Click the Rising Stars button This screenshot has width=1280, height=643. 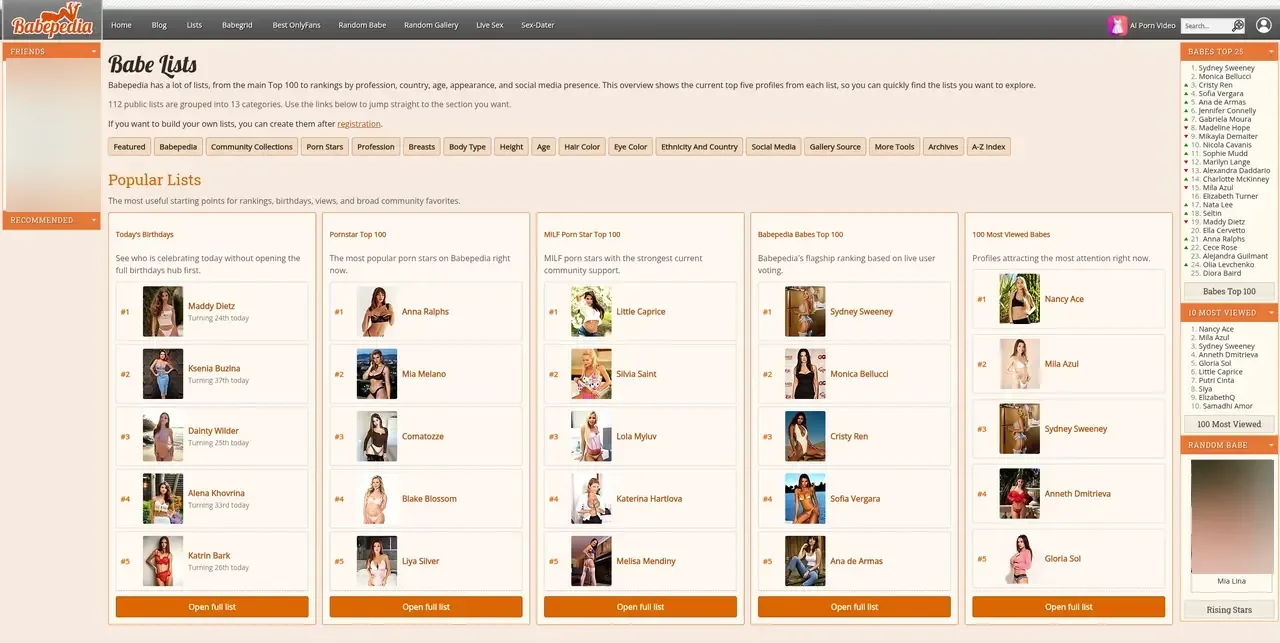click(x=1229, y=609)
